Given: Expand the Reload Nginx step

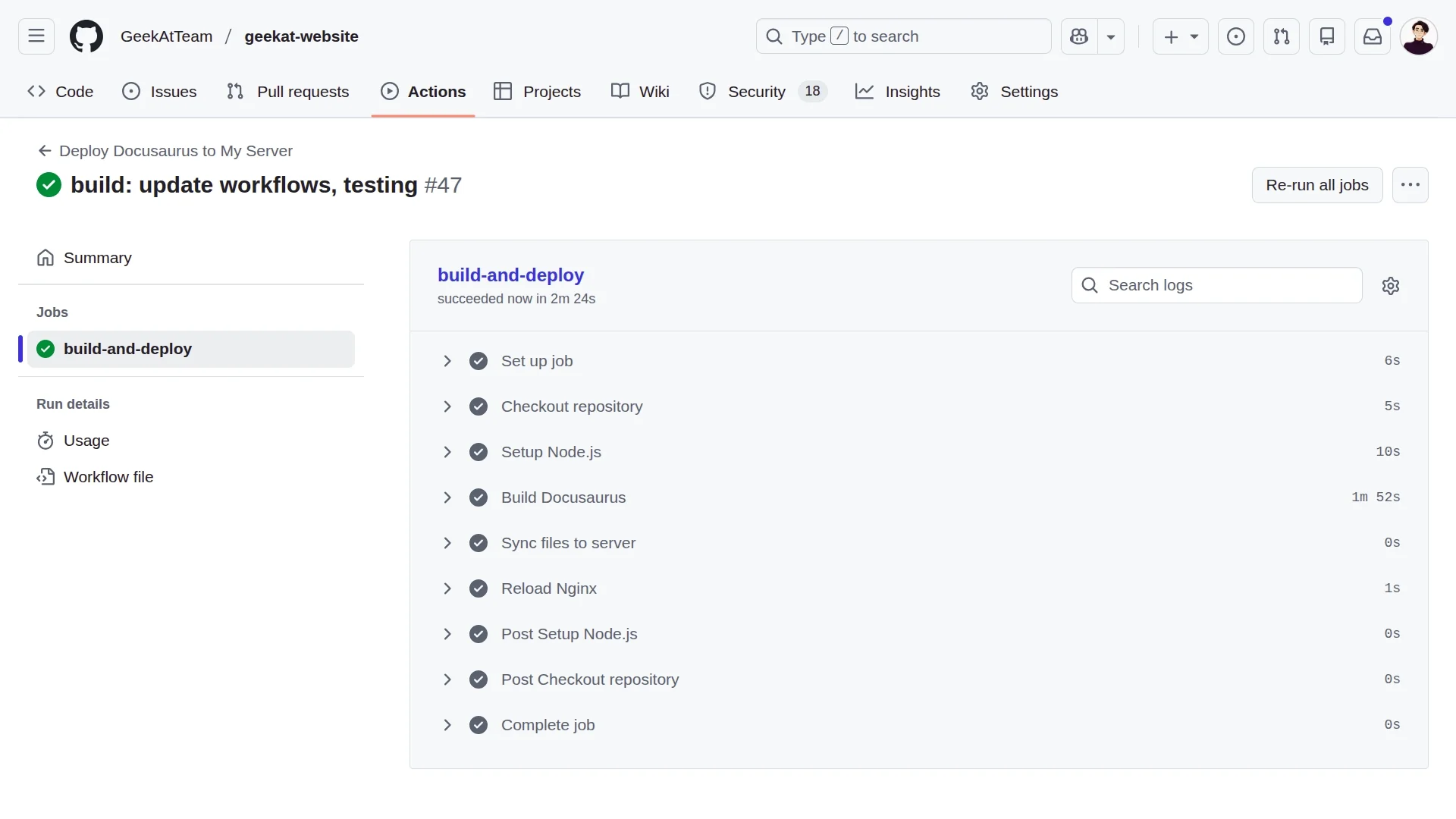Looking at the screenshot, I should 447,588.
